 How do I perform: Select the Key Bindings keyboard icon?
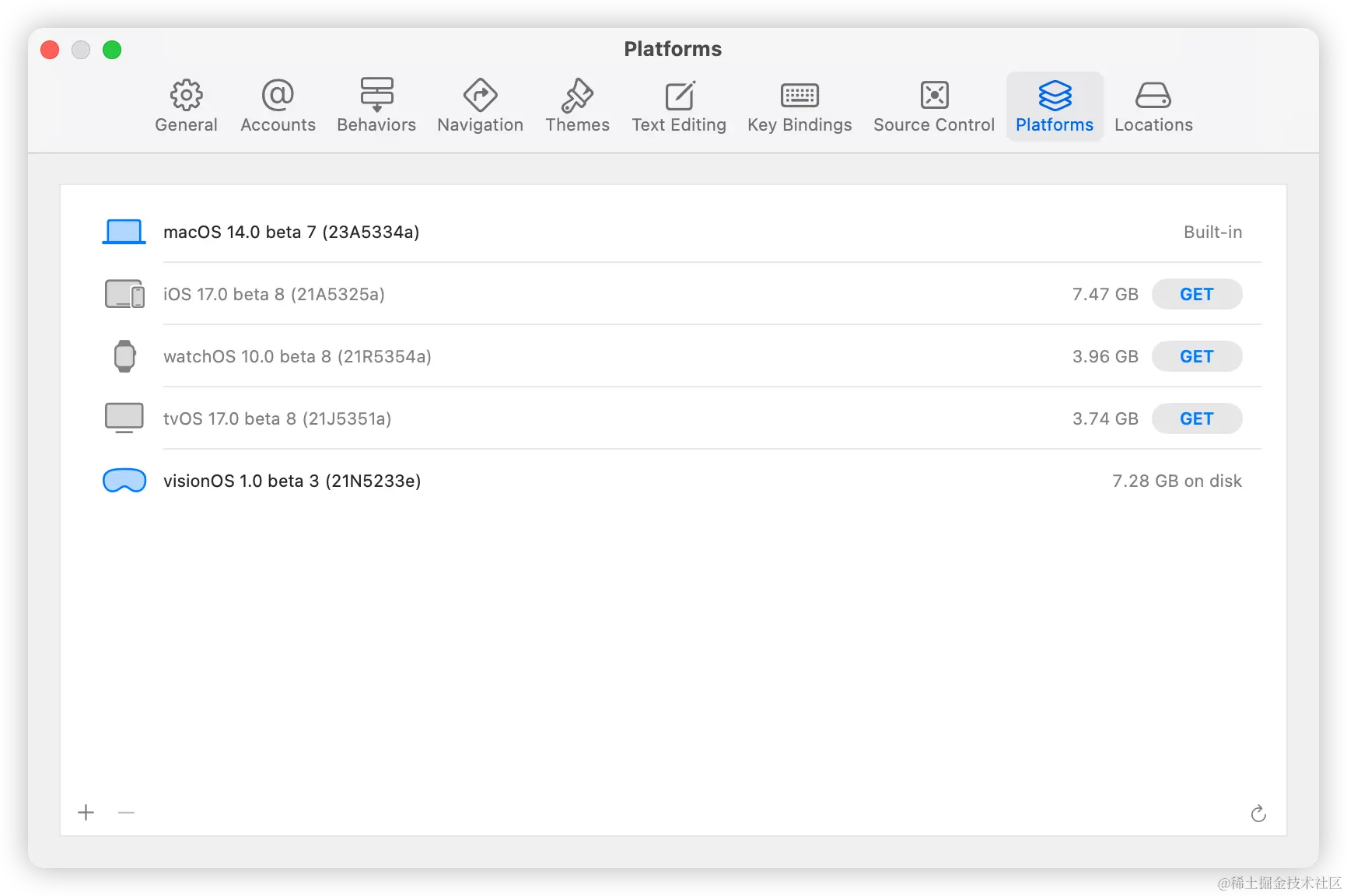coord(799,95)
